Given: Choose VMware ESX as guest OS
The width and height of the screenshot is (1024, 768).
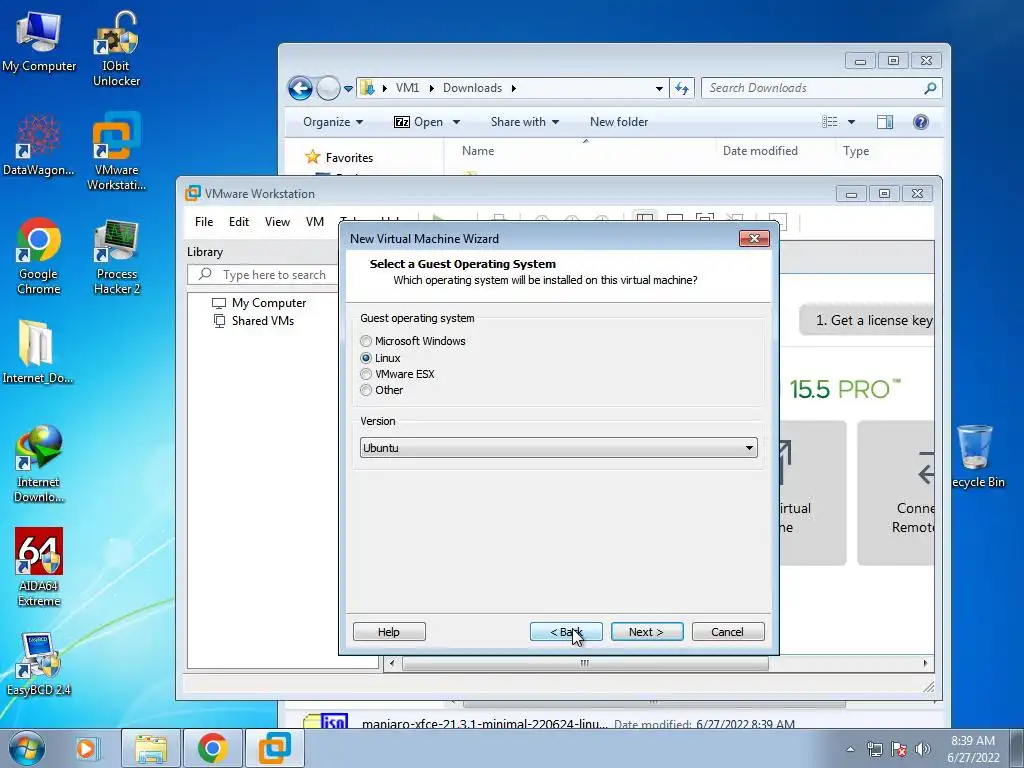Looking at the screenshot, I should pyautogui.click(x=366, y=374).
